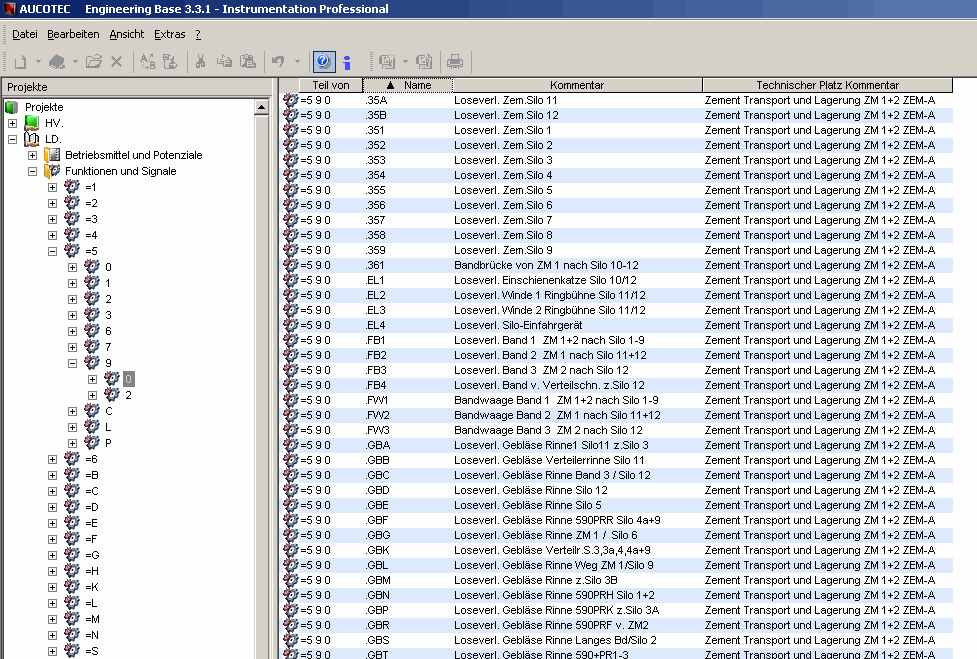977x659 pixels.
Task: Open the Undo history dropdown arrow
Action: pos(297,62)
